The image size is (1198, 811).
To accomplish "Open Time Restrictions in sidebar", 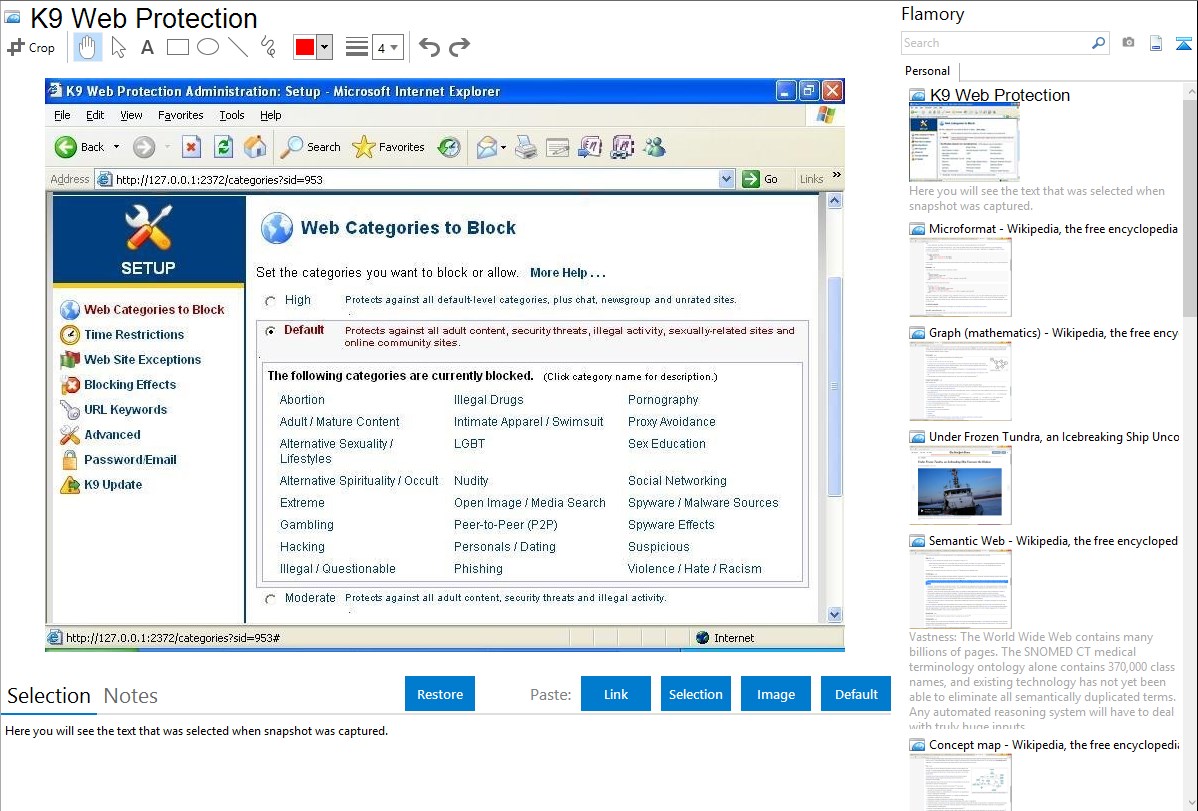I will click(134, 335).
